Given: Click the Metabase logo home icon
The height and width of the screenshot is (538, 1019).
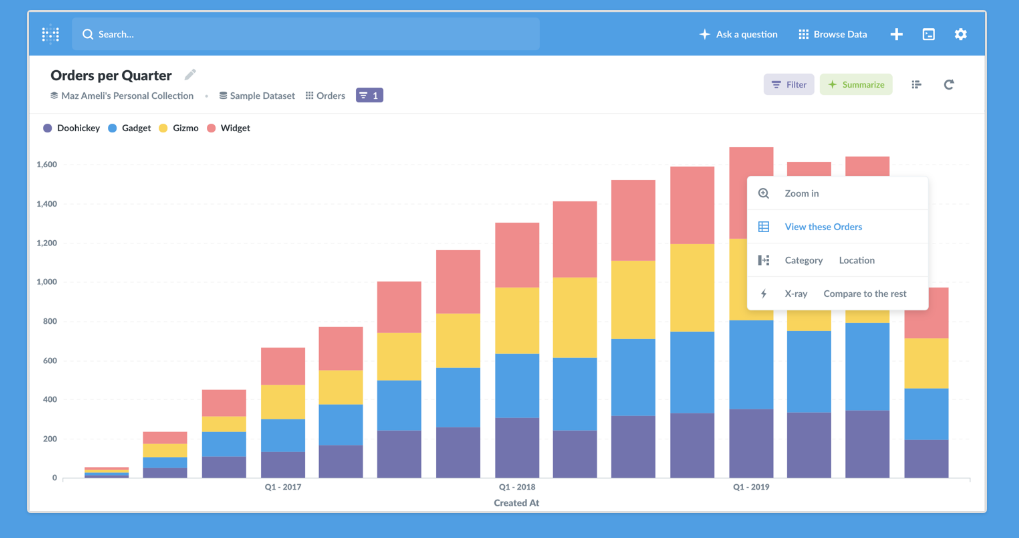Looking at the screenshot, I should pyautogui.click(x=50, y=34).
